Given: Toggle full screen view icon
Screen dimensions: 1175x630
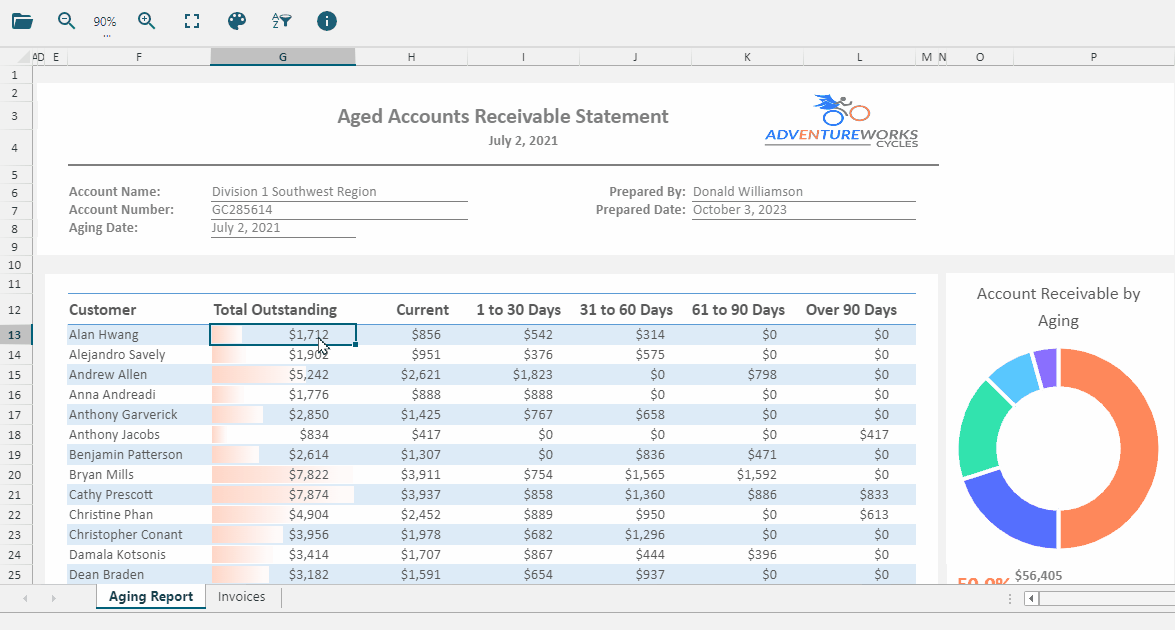Looking at the screenshot, I should 192,21.
